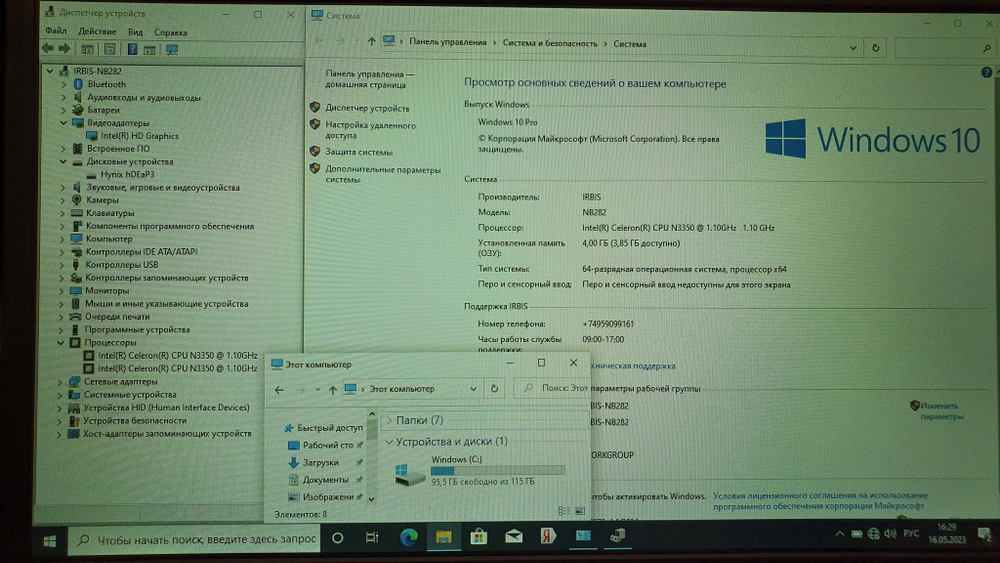Collapse Устройства и диски (1) group

389,441
